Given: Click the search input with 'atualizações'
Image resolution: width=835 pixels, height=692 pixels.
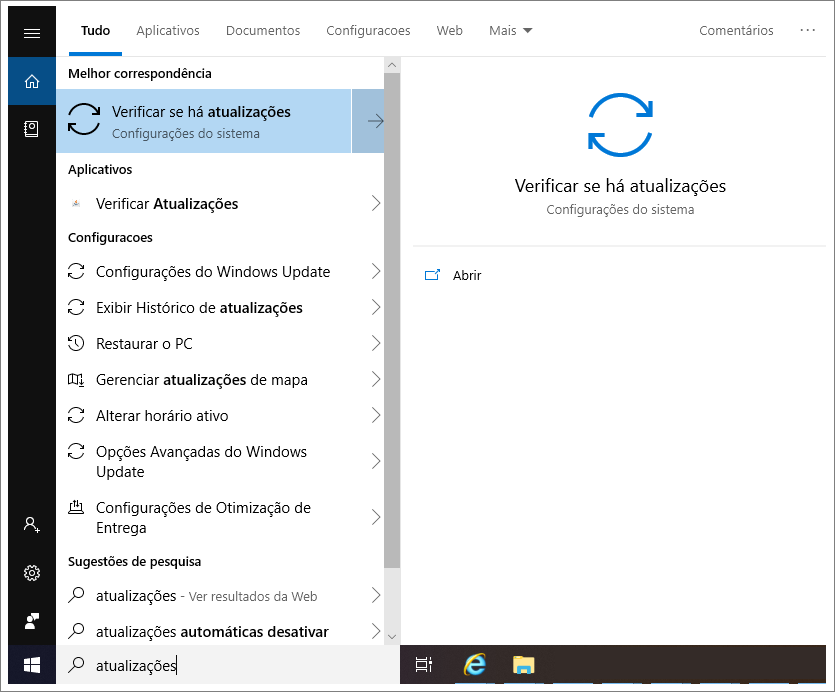Looking at the screenshot, I should point(228,665).
